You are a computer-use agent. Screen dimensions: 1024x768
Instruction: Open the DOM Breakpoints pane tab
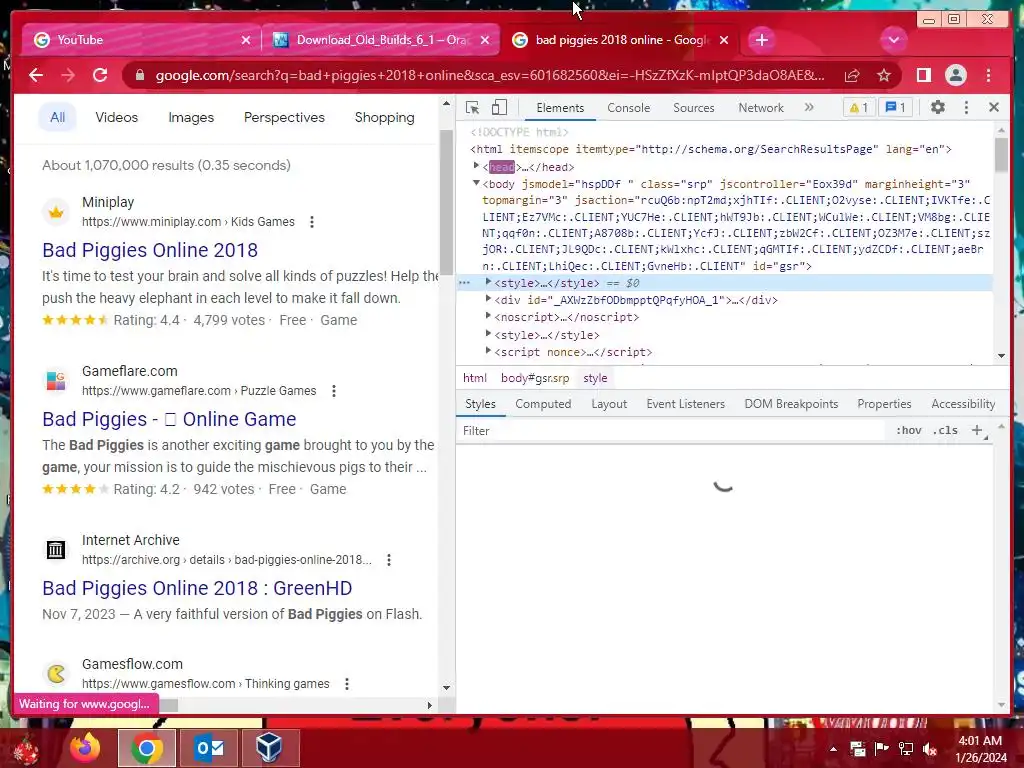click(791, 404)
